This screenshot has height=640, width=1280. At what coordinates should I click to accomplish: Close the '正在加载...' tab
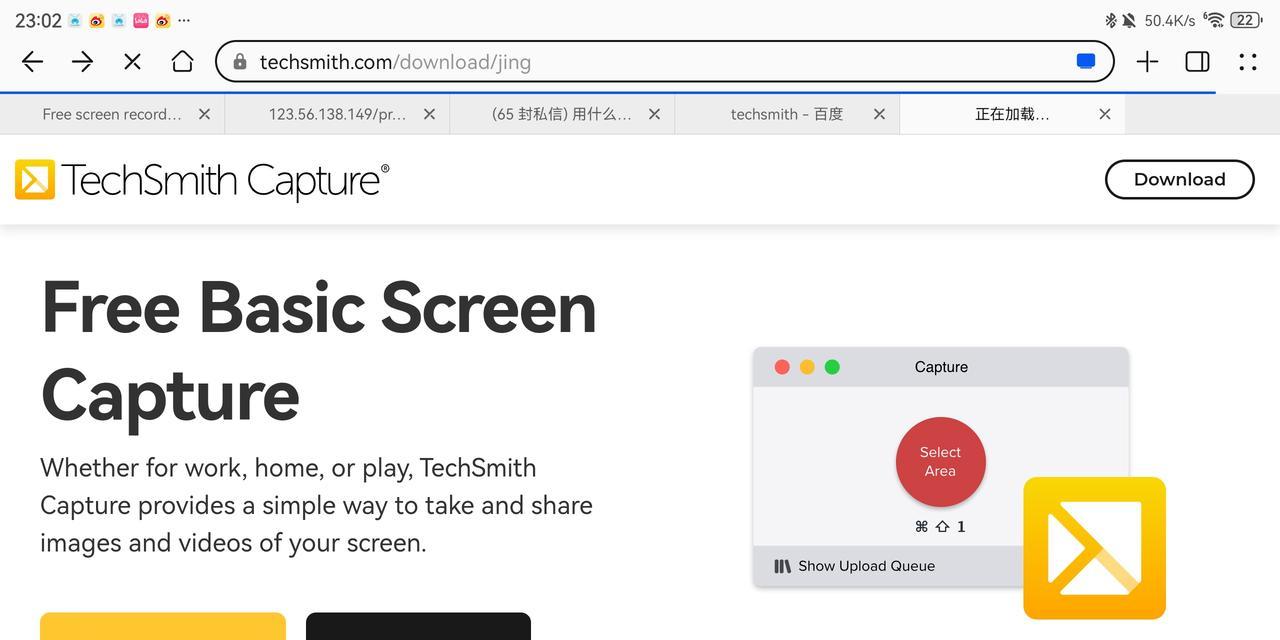coord(1104,114)
